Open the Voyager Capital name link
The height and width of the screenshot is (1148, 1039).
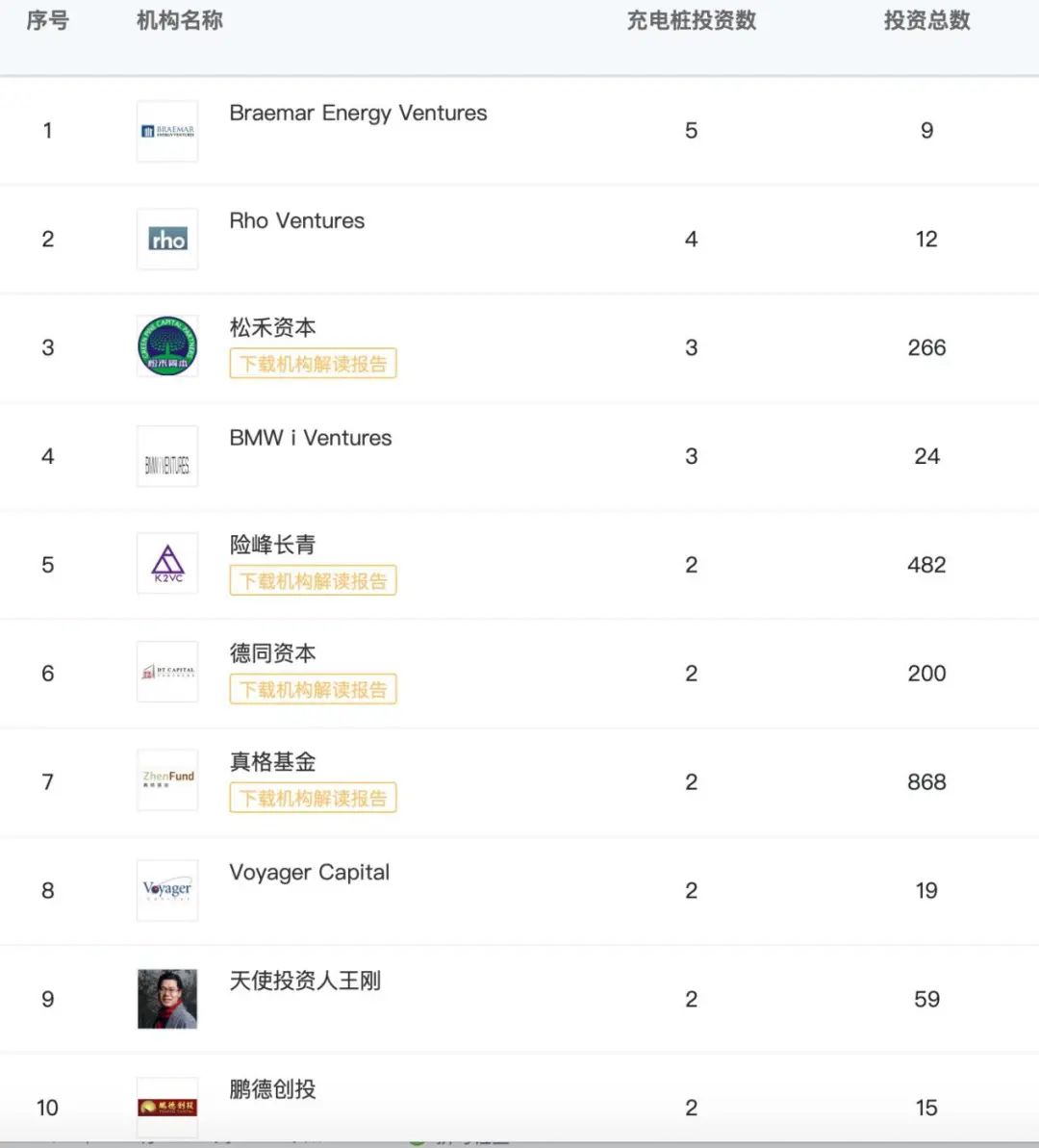[309, 873]
